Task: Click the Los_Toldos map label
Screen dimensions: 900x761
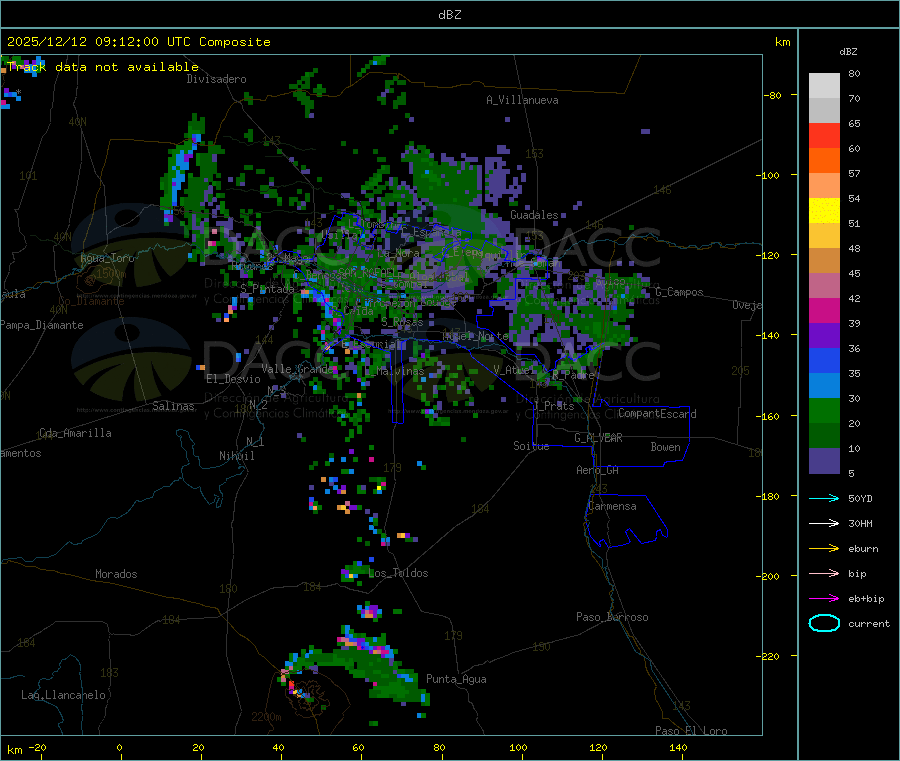Action: (x=398, y=573)
